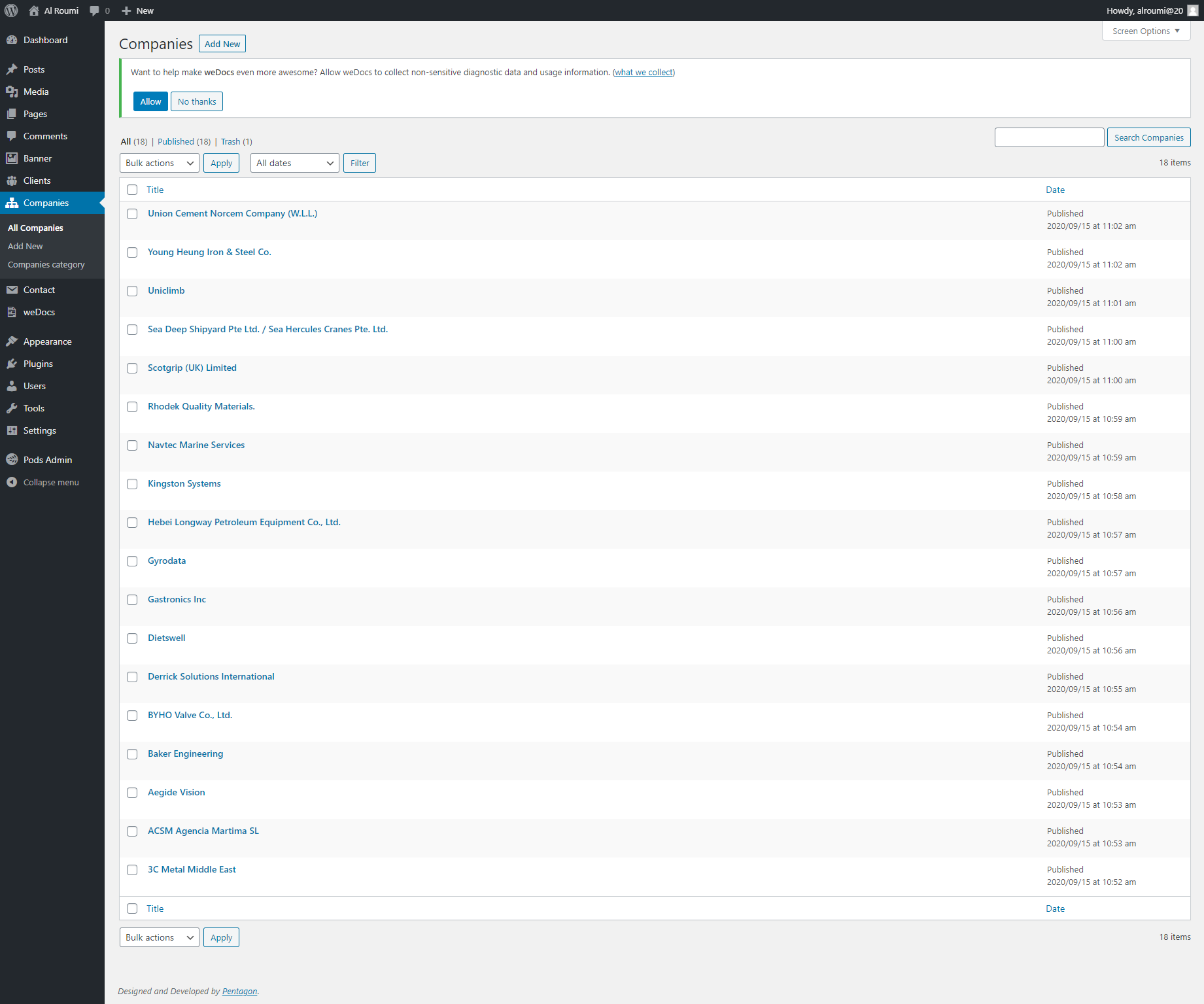Select the Uniclimb row checkbox
The width and height of the screenshot is (1204, 1004).
click(132, 291)
